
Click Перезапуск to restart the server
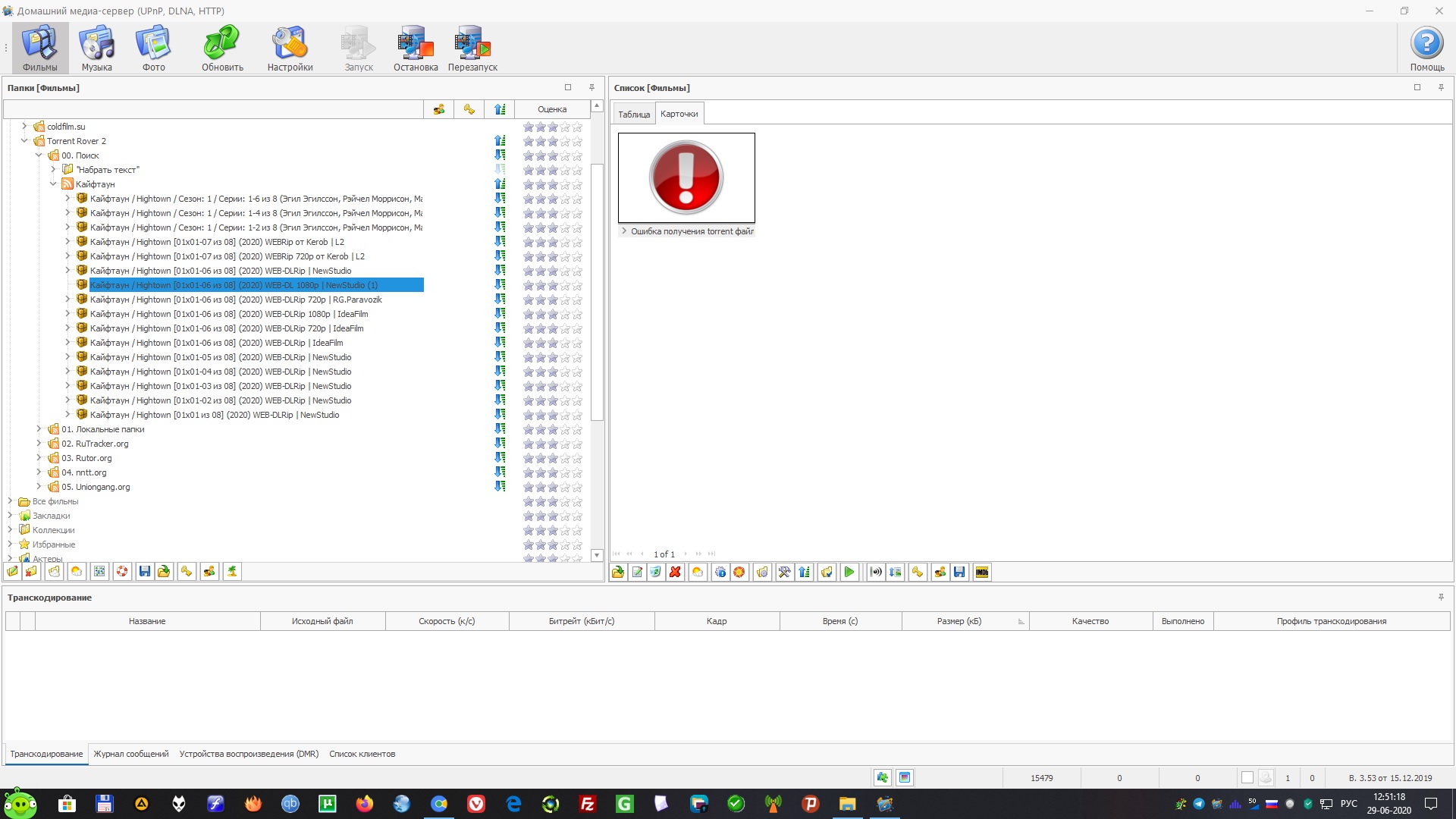click(x=472, y=49)
